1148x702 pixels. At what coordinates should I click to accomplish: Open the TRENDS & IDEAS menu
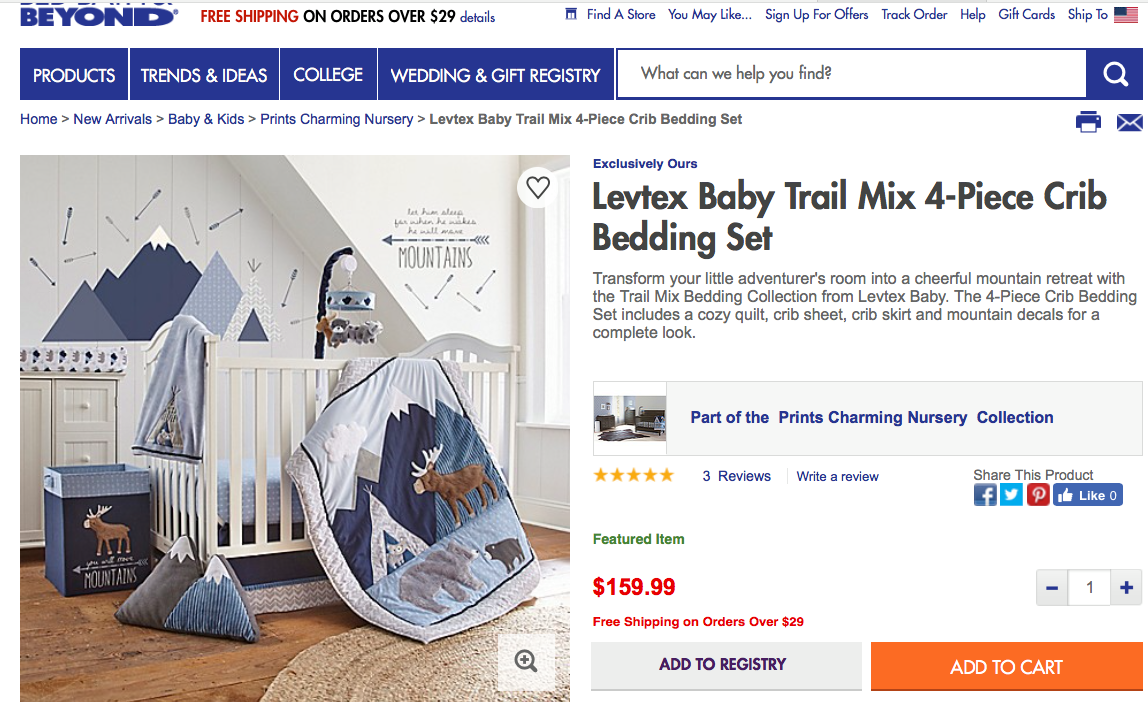[204, 74]
